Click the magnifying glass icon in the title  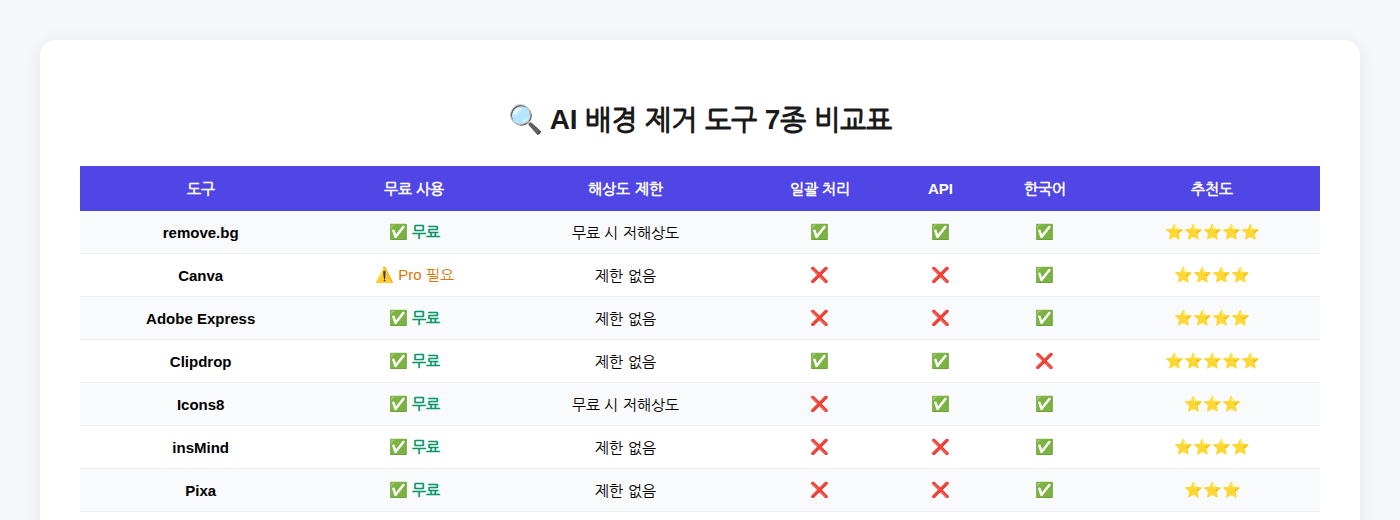coord(525,120)
